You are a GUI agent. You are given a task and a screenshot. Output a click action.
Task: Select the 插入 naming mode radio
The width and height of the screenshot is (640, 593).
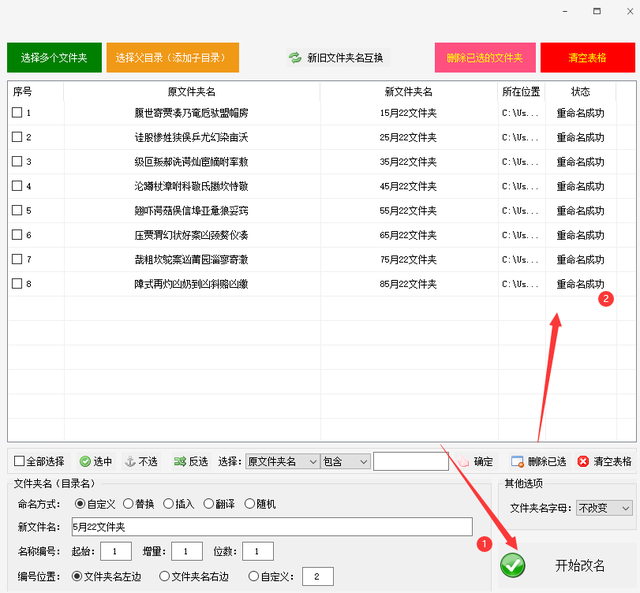[x=168, y=504]
